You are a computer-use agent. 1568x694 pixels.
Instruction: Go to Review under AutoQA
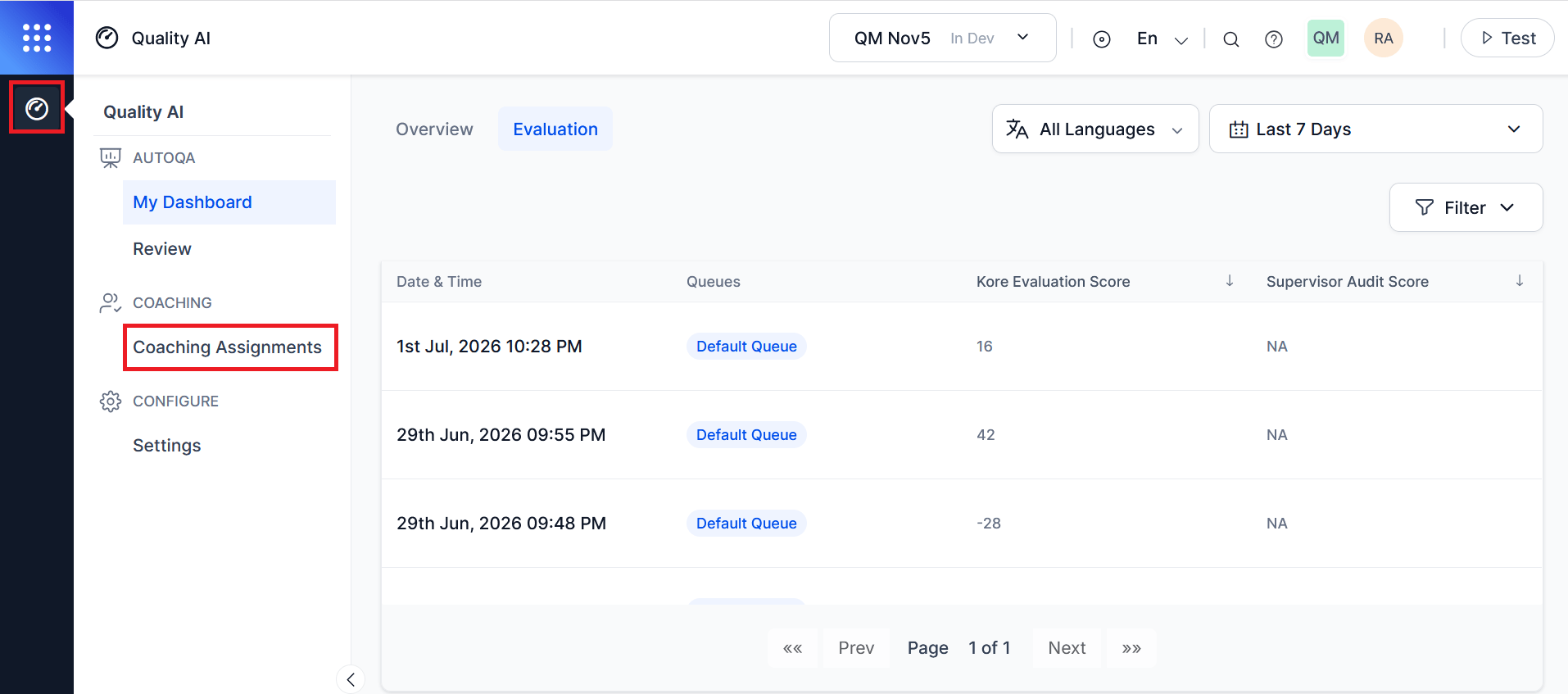162,248
